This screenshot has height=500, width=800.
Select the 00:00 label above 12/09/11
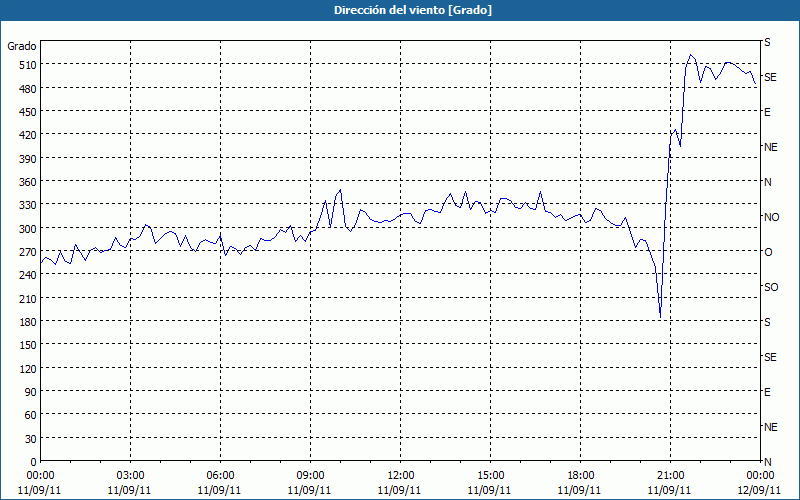click(x=760, y=476)
